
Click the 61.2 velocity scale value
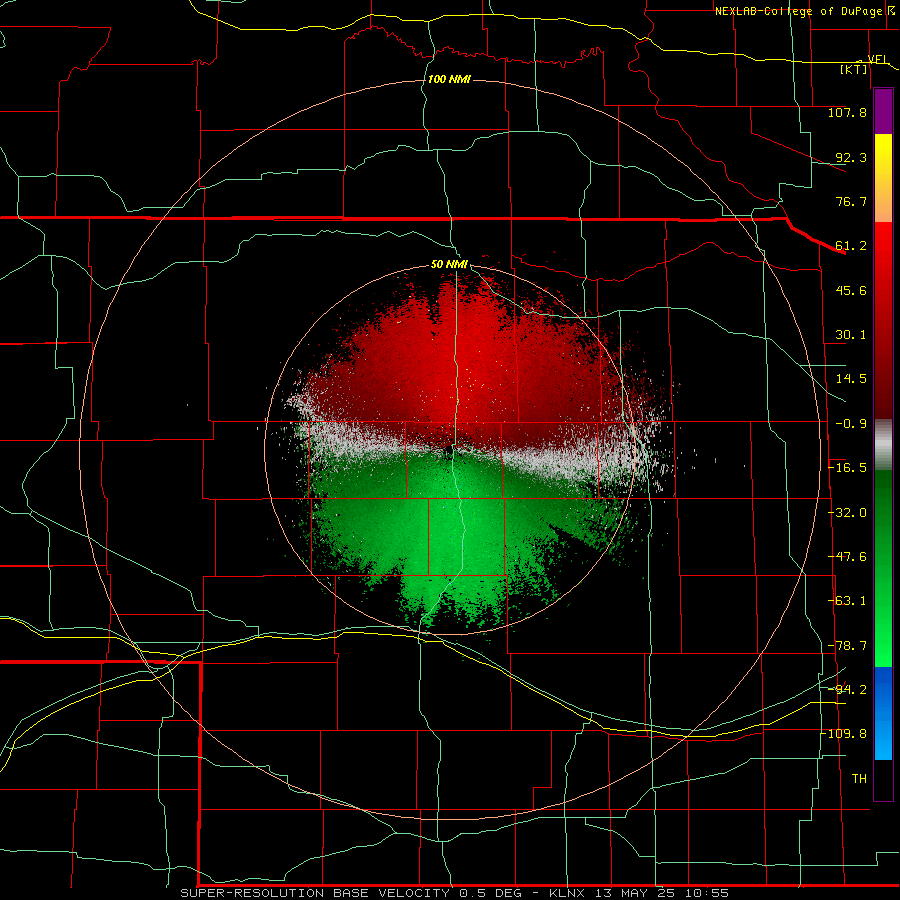click(x=851, y=246)
